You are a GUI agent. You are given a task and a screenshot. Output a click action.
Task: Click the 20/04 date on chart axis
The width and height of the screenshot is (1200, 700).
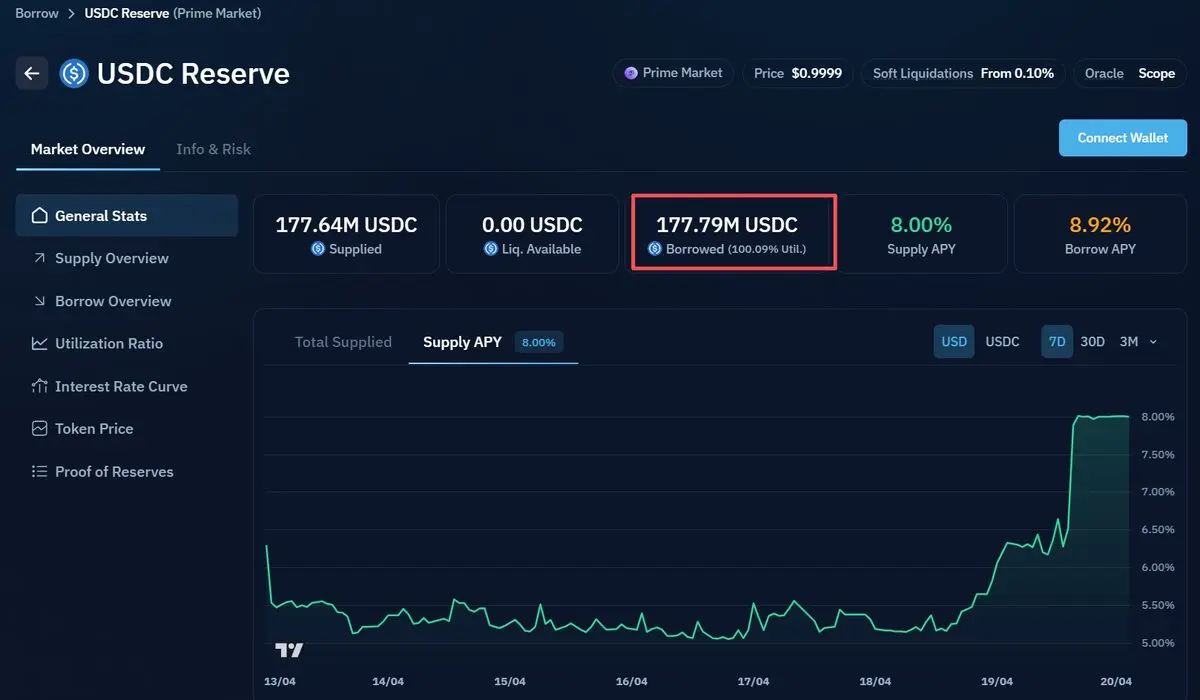coord(1116,681)
